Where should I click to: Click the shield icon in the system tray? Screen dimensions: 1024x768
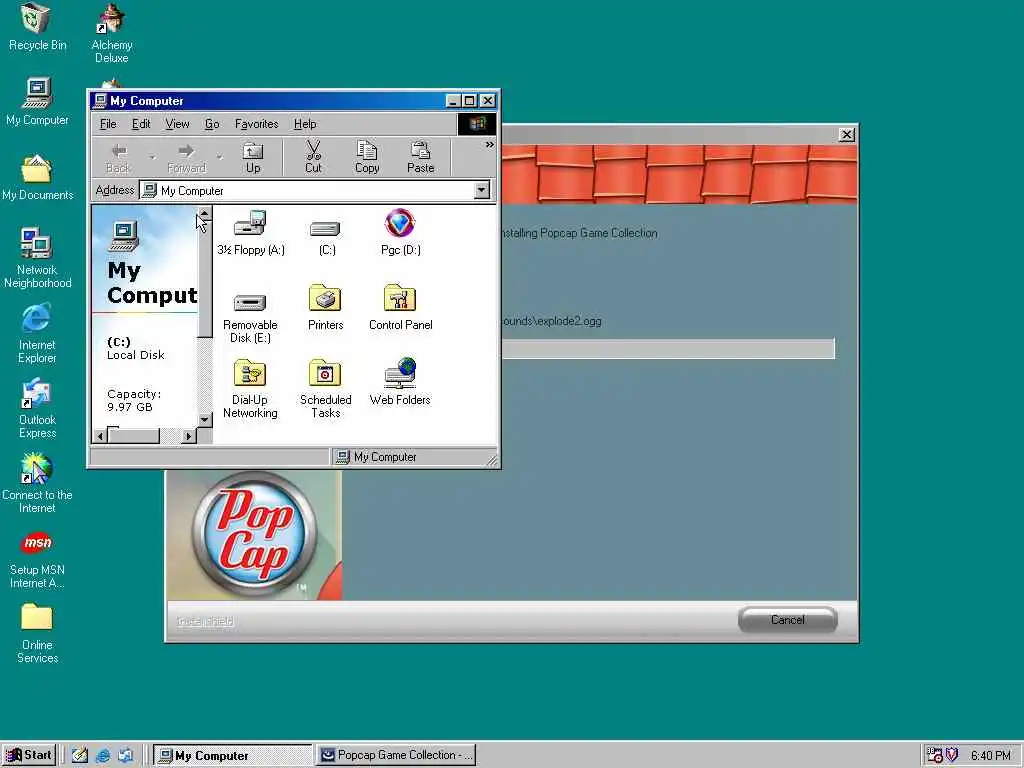point(952,755)
